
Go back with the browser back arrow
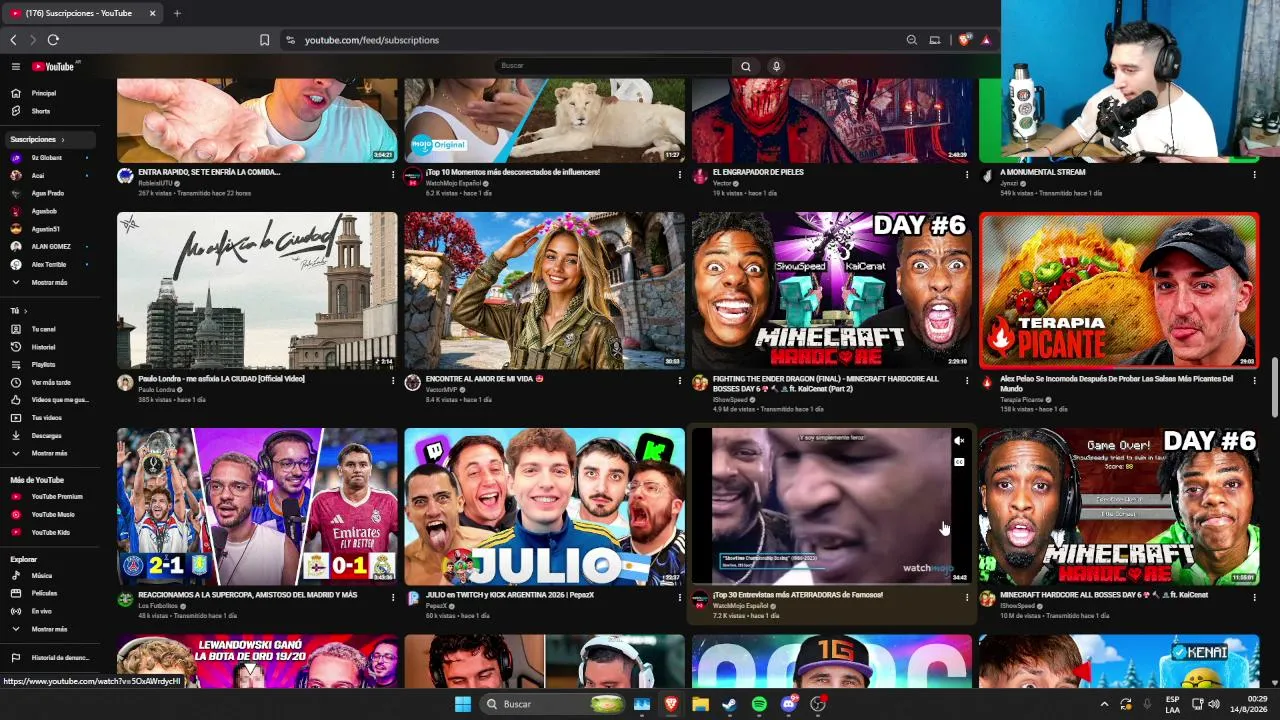(13, 40)
